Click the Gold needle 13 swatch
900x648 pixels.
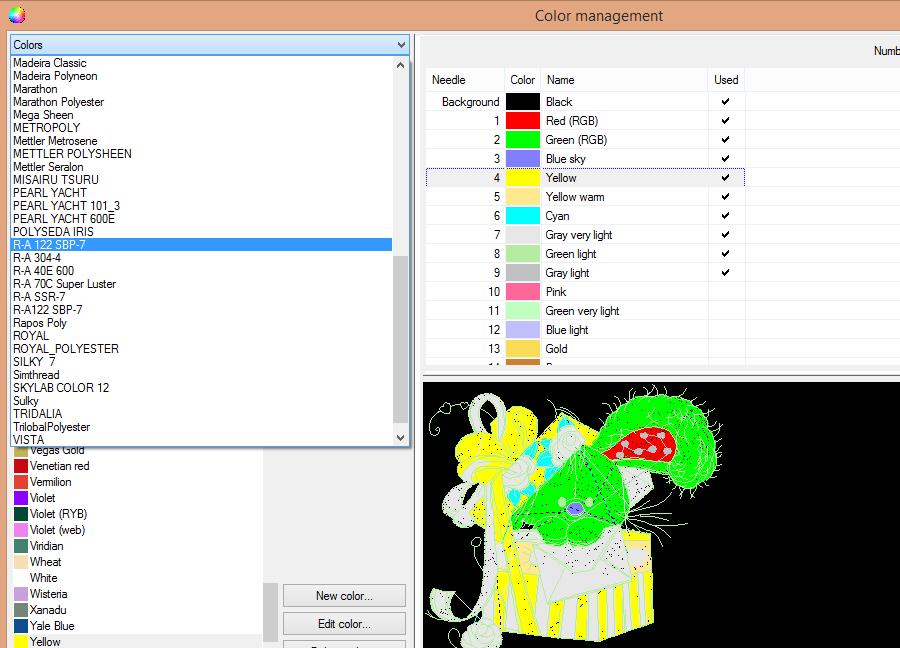(x=522, y=348)
